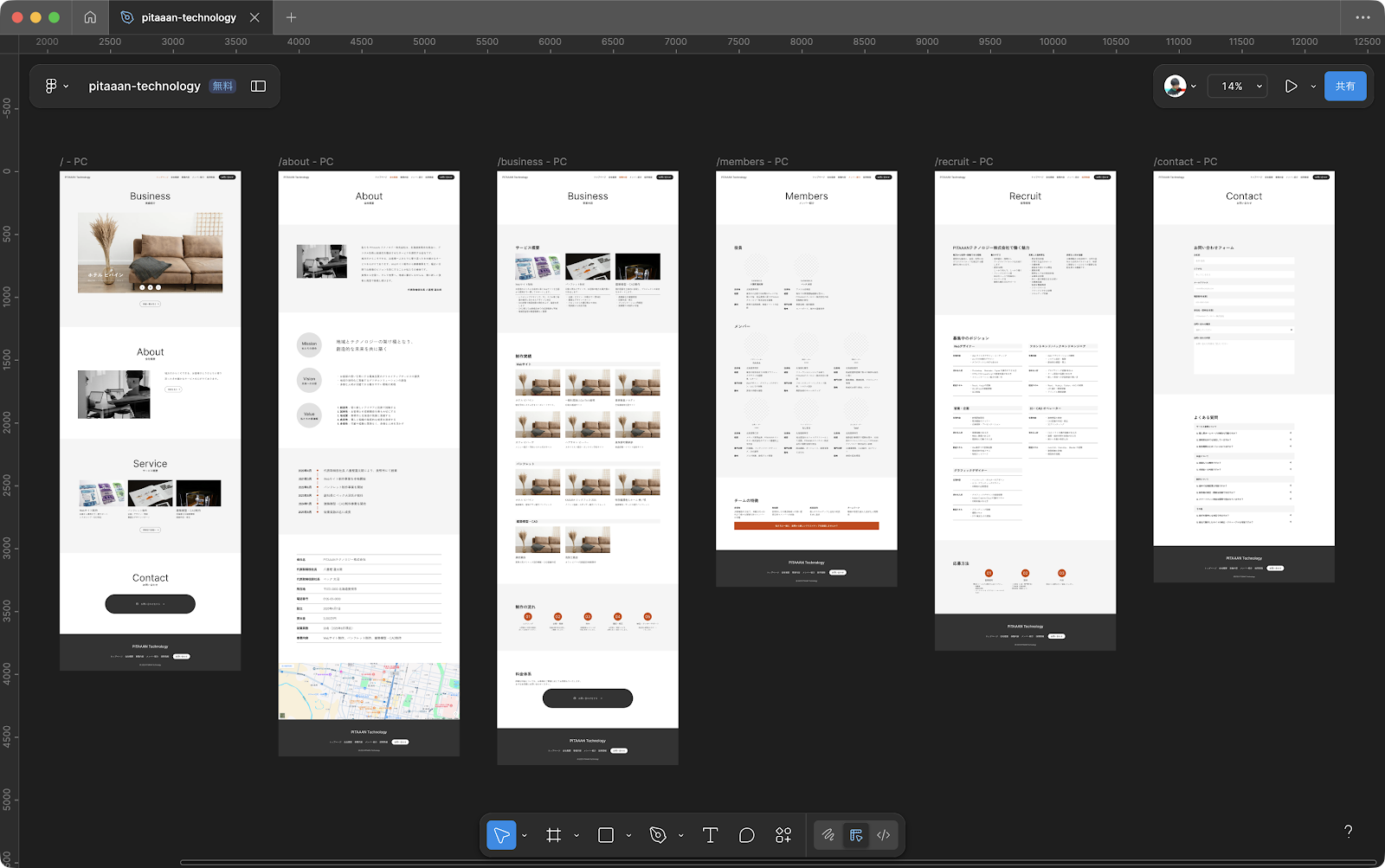
Task: Activate the Comment tool
Action: 746,835
